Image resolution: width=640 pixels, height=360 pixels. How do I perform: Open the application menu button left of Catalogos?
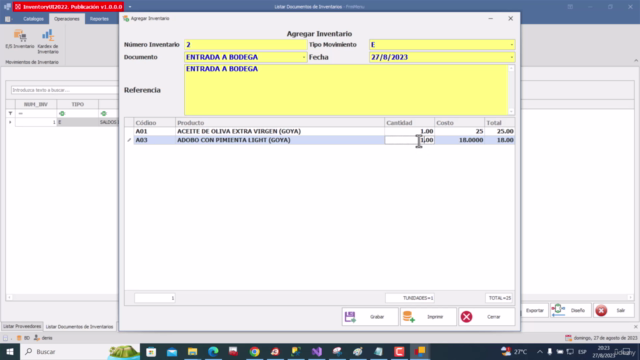tap(8, 19)
